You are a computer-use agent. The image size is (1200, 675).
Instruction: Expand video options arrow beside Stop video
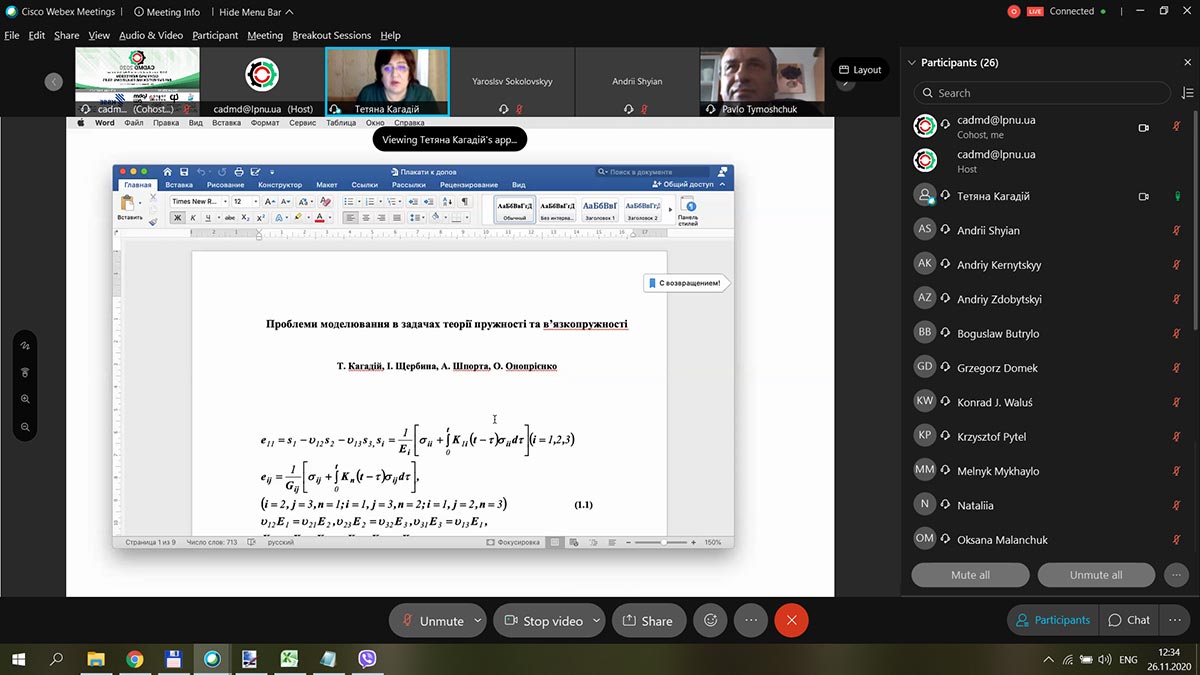pyautogui.click(x=596, y=620)
